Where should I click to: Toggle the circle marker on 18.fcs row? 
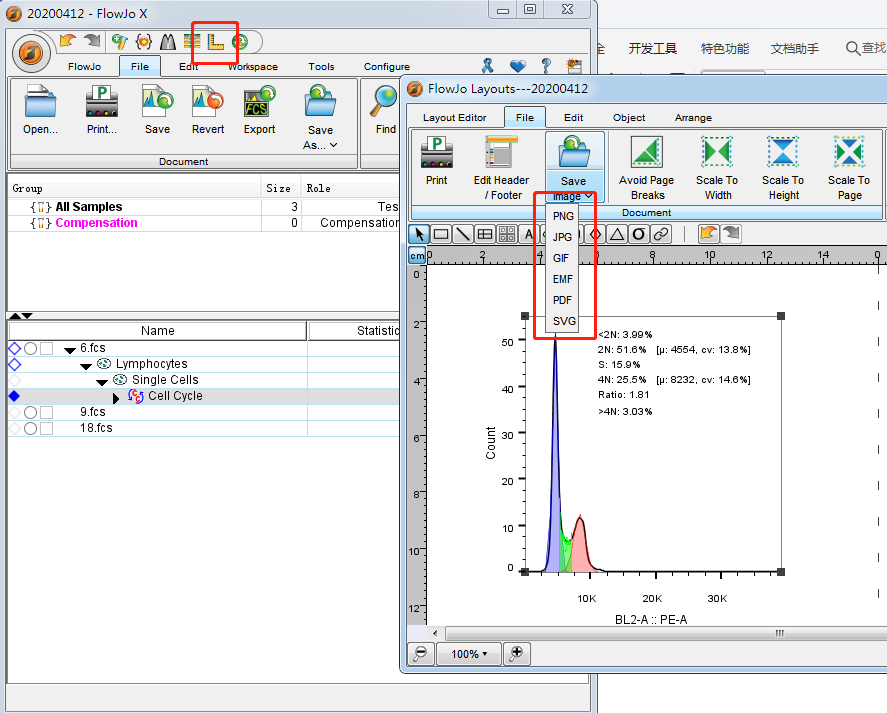click(x=31, y=429)
